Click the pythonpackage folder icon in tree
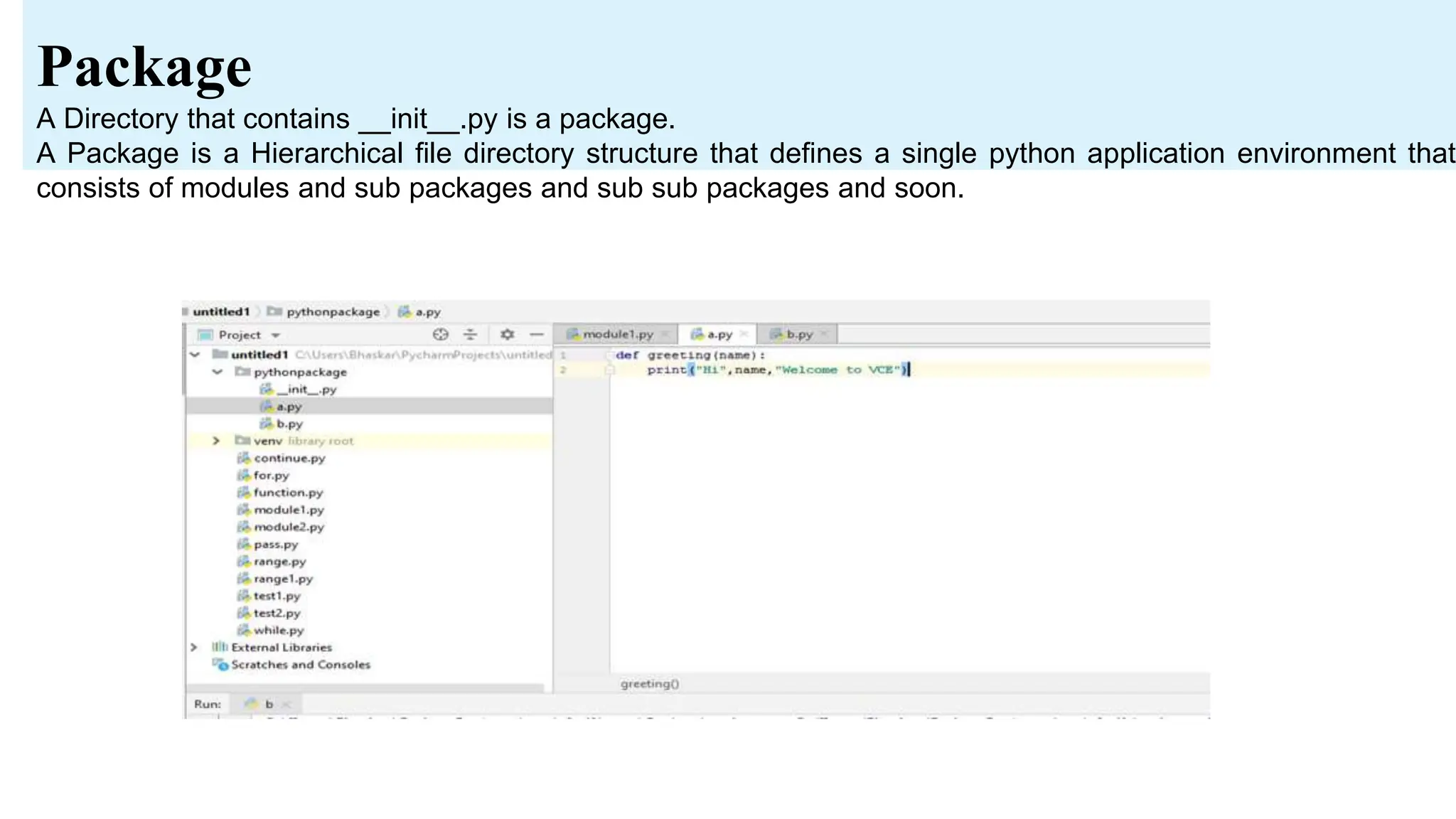This screenshot has width=1456, height=819. point(242,372)
